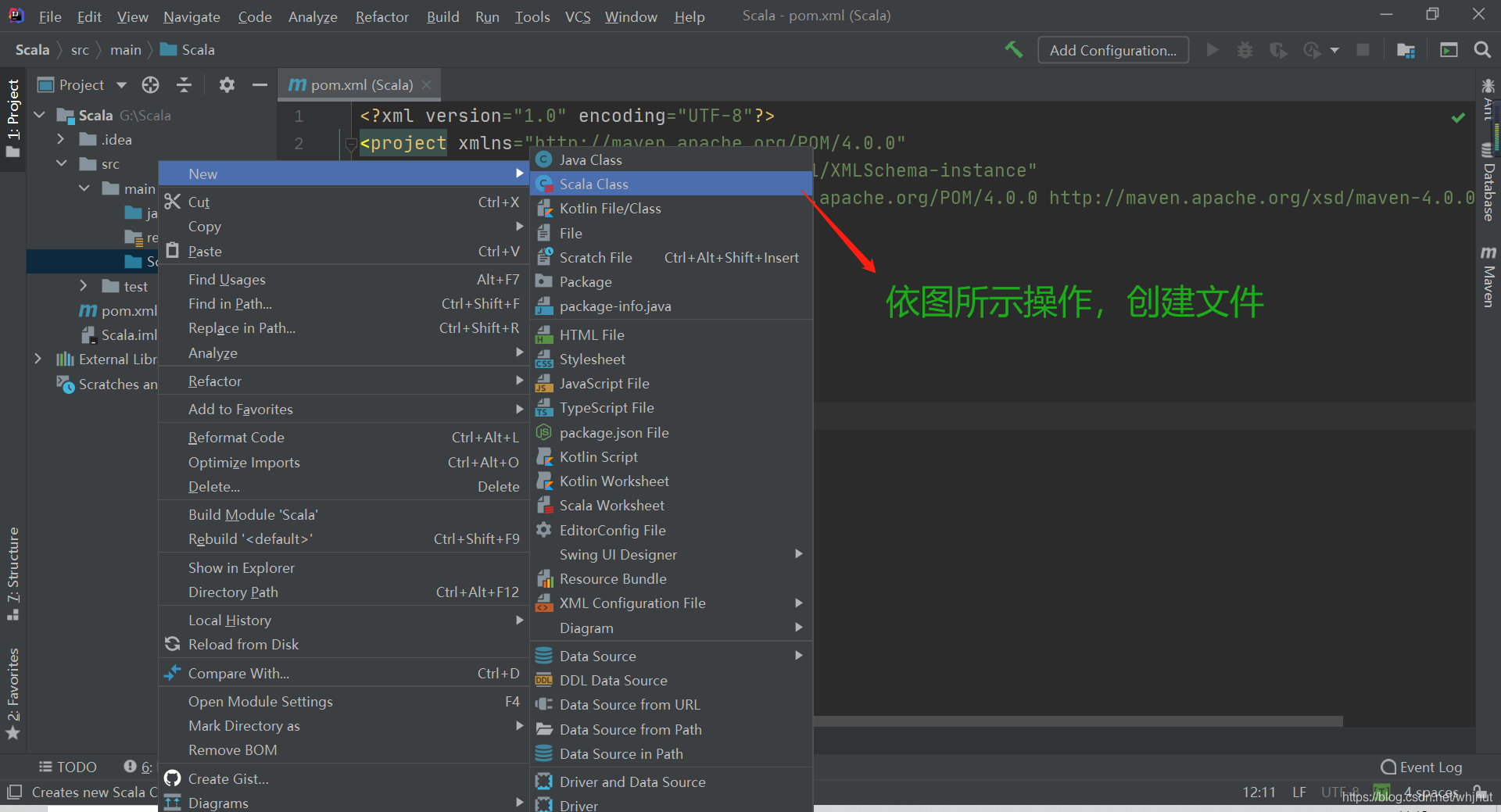Close the pom.xml editor tab
Screen dimensions: 1501x812
pyautogui.click(x=426, y=84)
